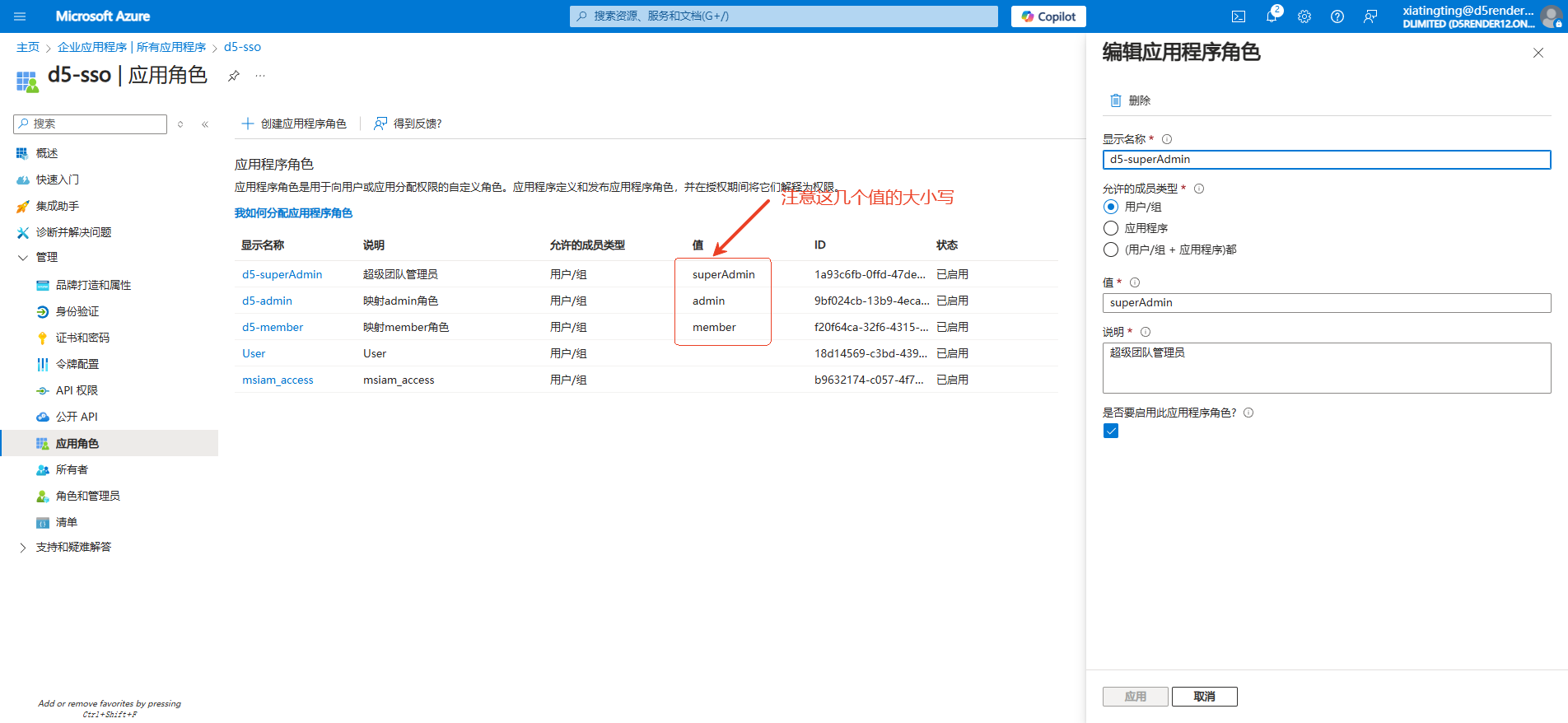Viewport: 1568px width, 723px height.
Task: Click the d5-sso breadcrumb
Action: point(242,47)
